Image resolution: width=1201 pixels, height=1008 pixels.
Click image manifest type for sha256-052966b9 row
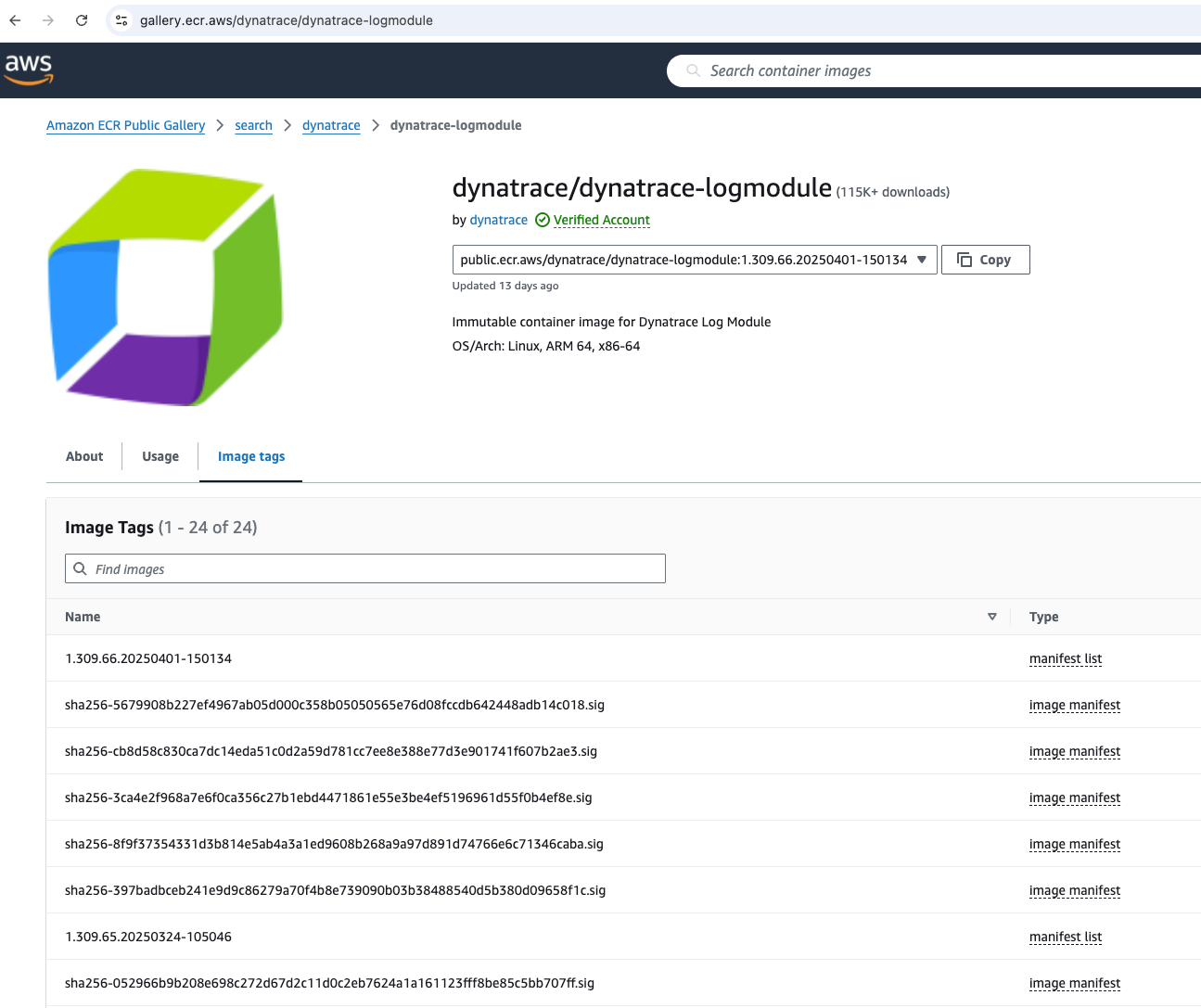click(x=1075, y=983)
